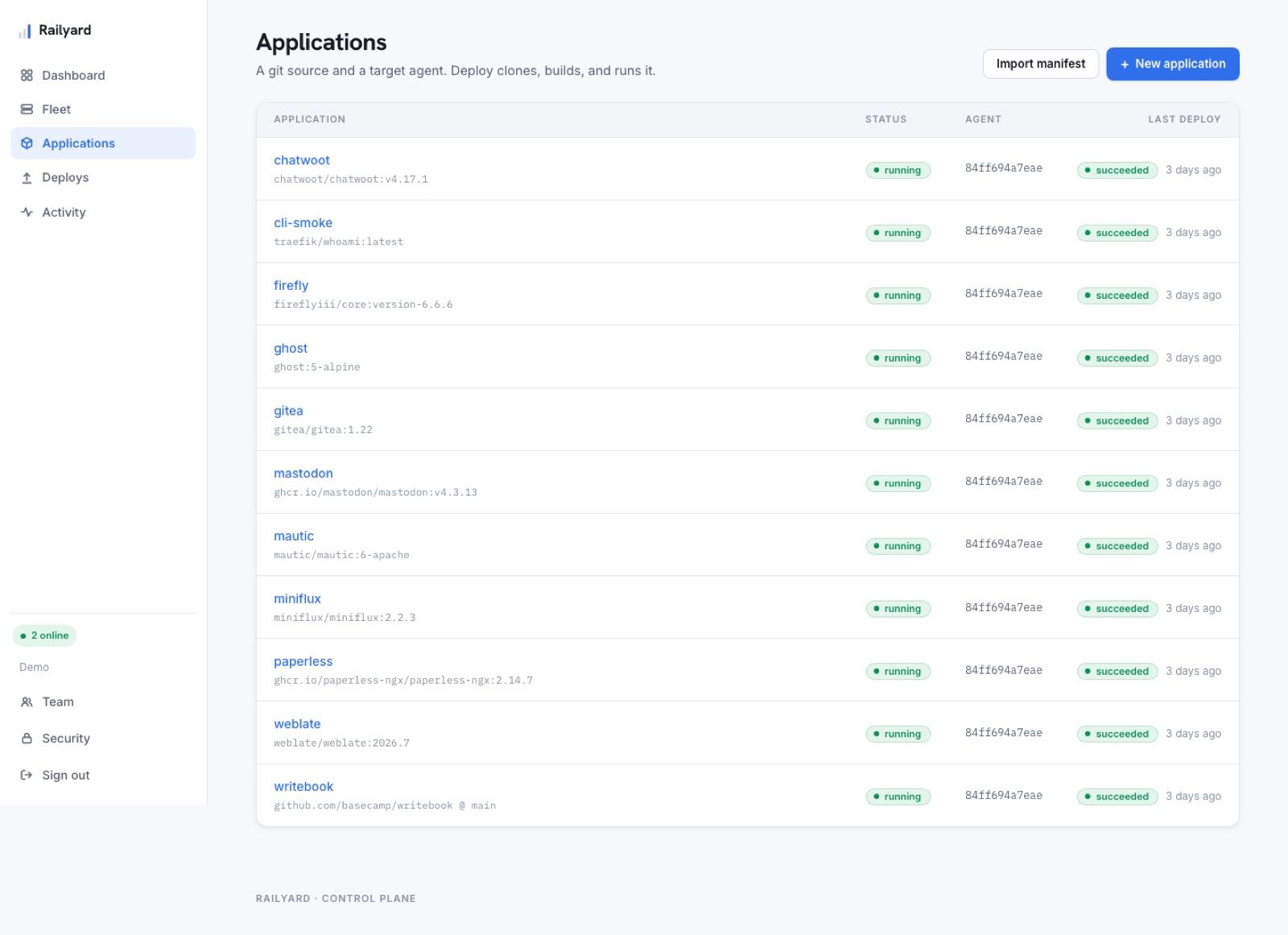Click the weblate/weblate:2026.7 text
This screenshot has width=1288, height=935.
pos(341,743)
